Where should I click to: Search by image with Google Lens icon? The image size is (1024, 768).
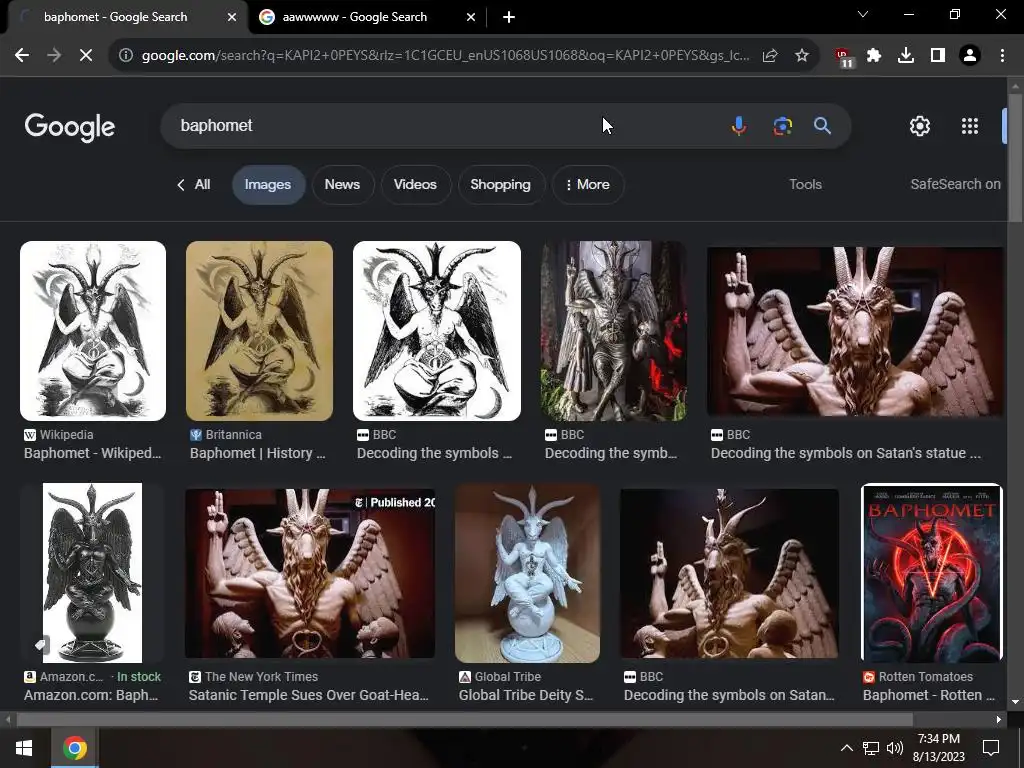click(782, 125)
